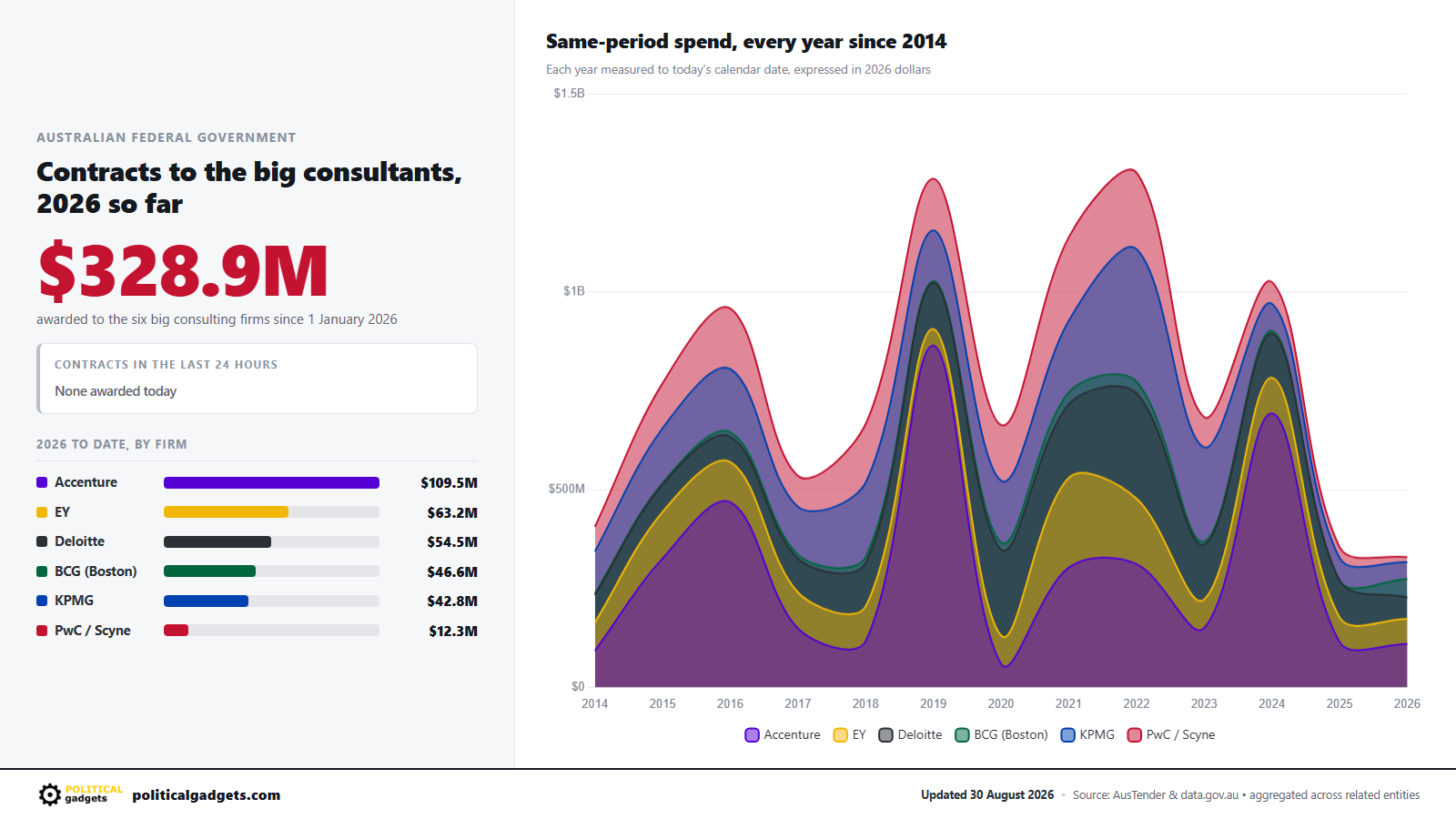The height and width of the screenshot is (819, 1456).
Task: Click the Deloitte legend swatch below the chart
Action: click(885, 735)
